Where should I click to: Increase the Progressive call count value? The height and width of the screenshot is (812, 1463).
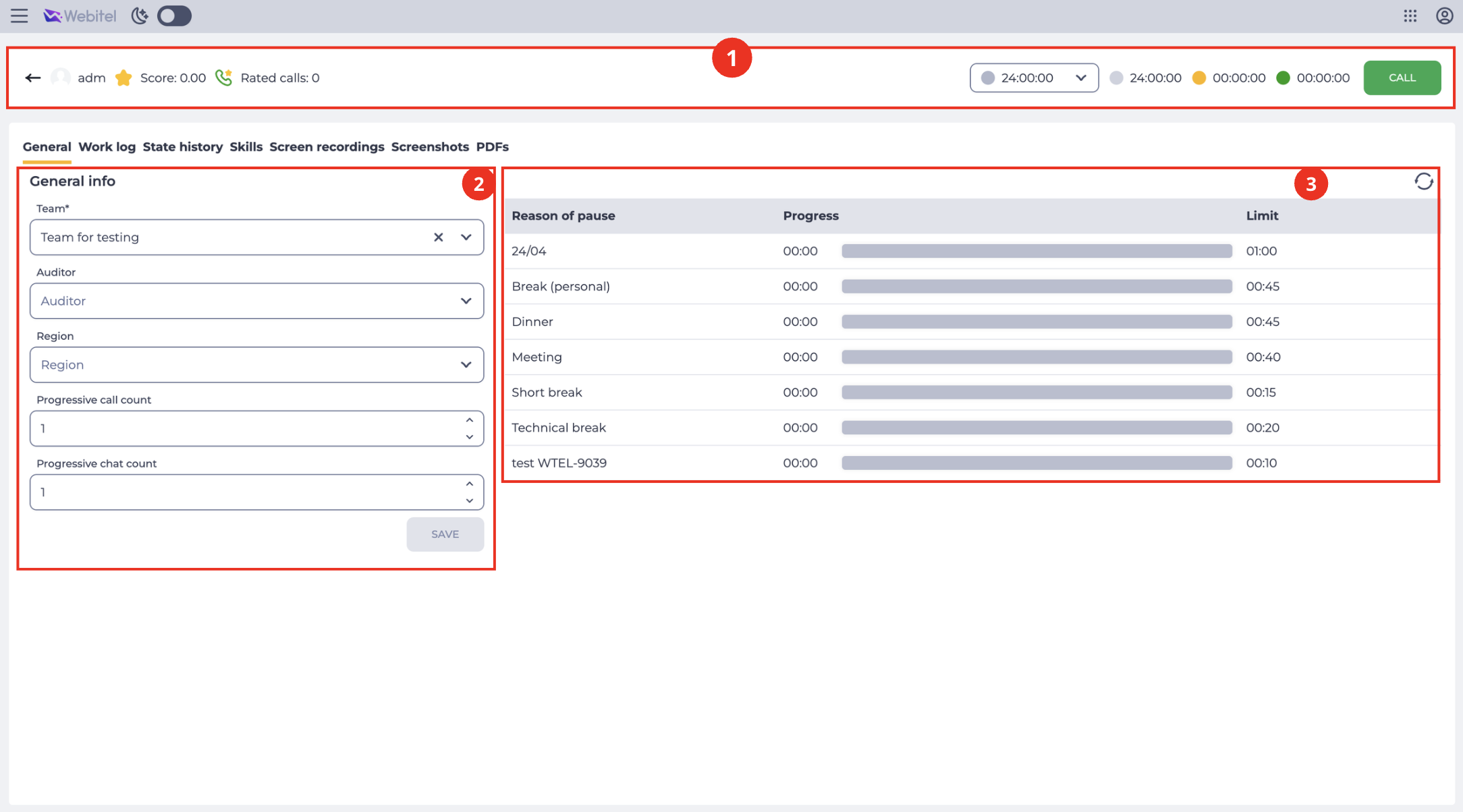coord(470,420)
